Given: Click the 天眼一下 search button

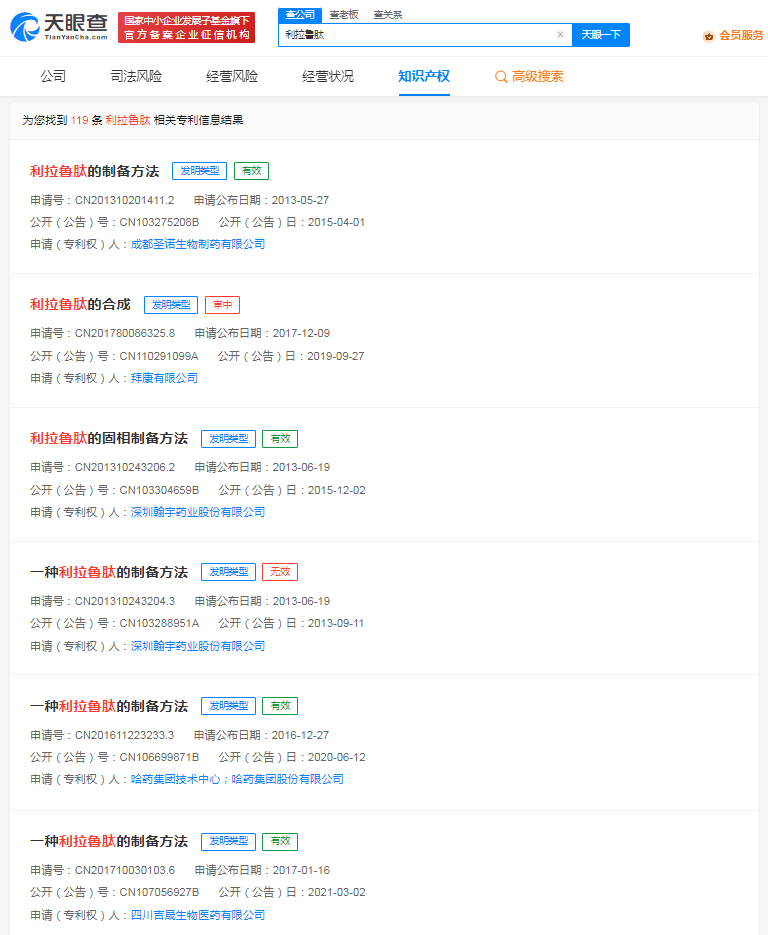Looking at the screenshot, I should click(600, 35).
